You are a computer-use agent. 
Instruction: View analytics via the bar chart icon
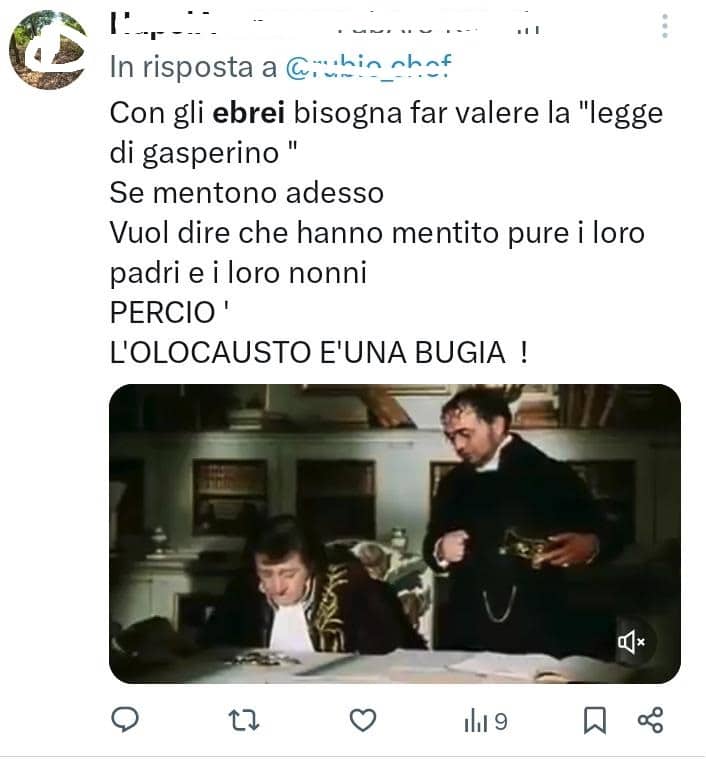(x=475, y=721)
